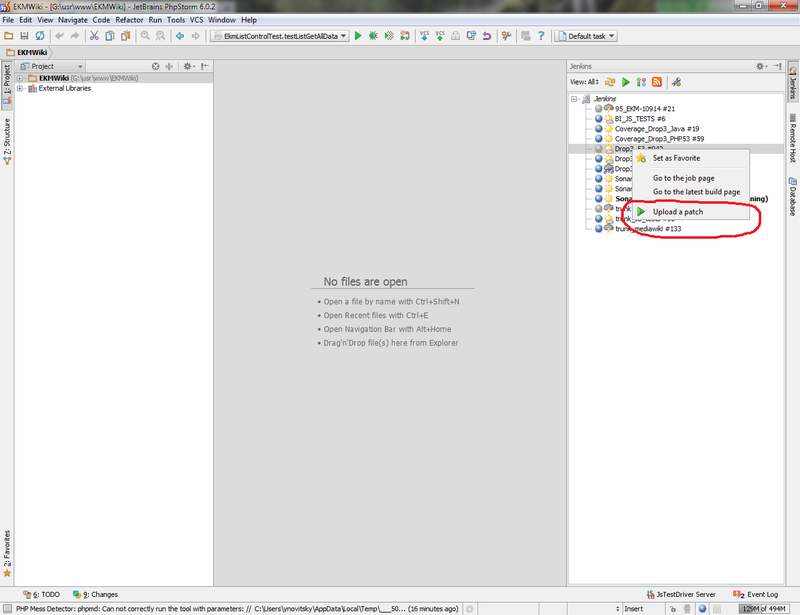
Task: Open the Update Project VCS icon
Action: 424,35
